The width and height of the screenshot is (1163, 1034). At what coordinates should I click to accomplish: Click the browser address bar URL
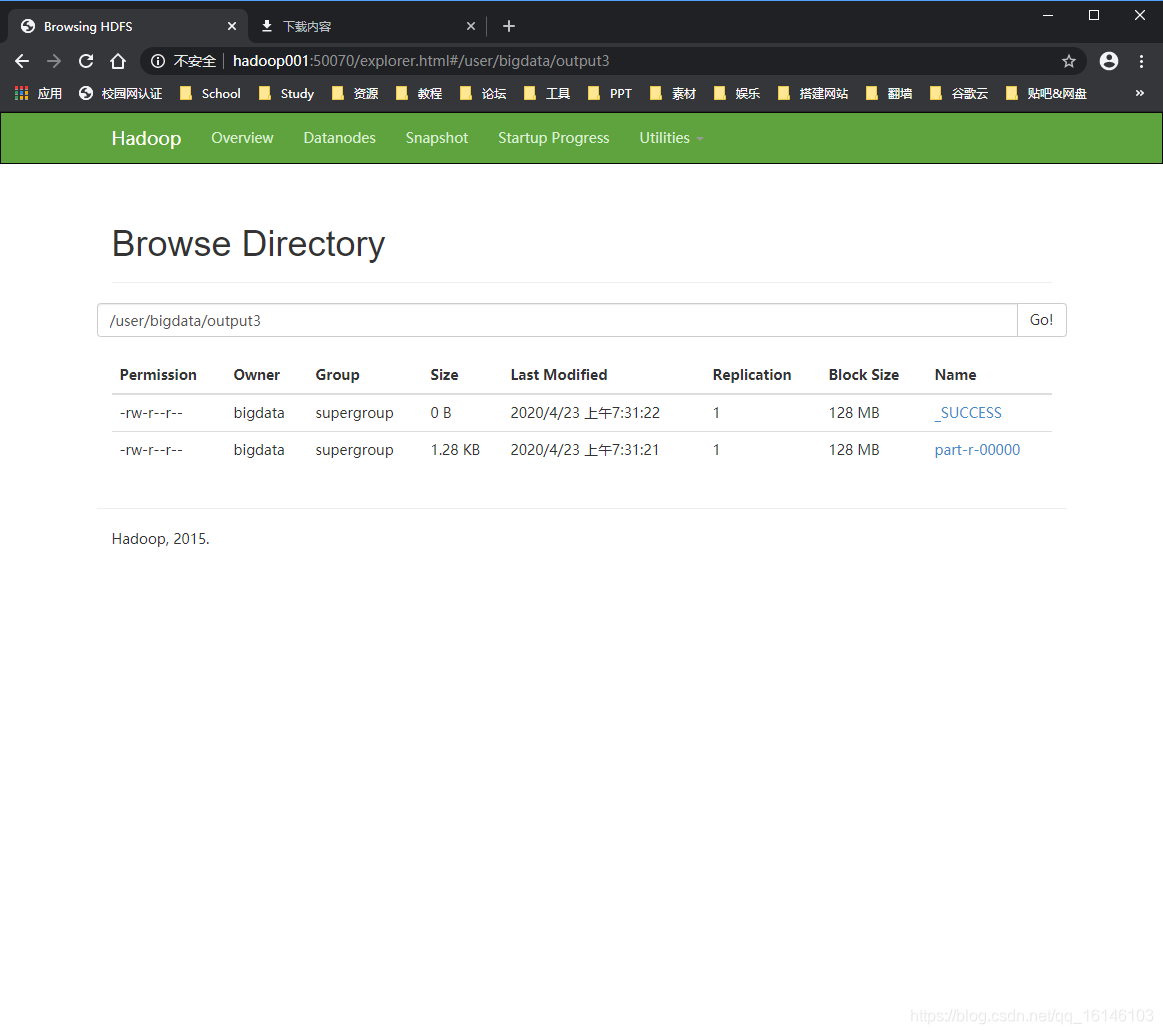(x=421, y=61)
